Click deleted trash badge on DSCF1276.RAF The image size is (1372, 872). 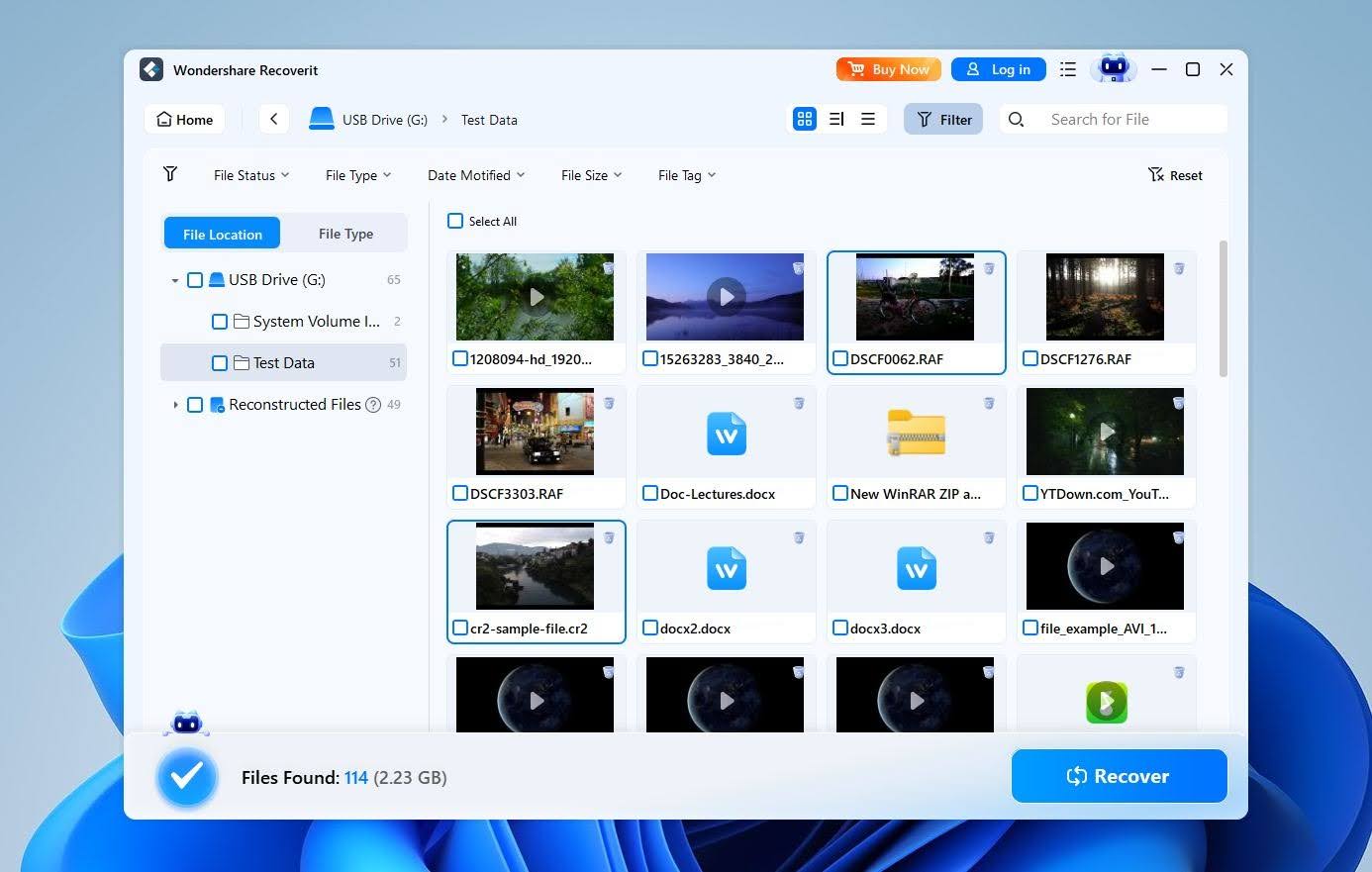1179,268
